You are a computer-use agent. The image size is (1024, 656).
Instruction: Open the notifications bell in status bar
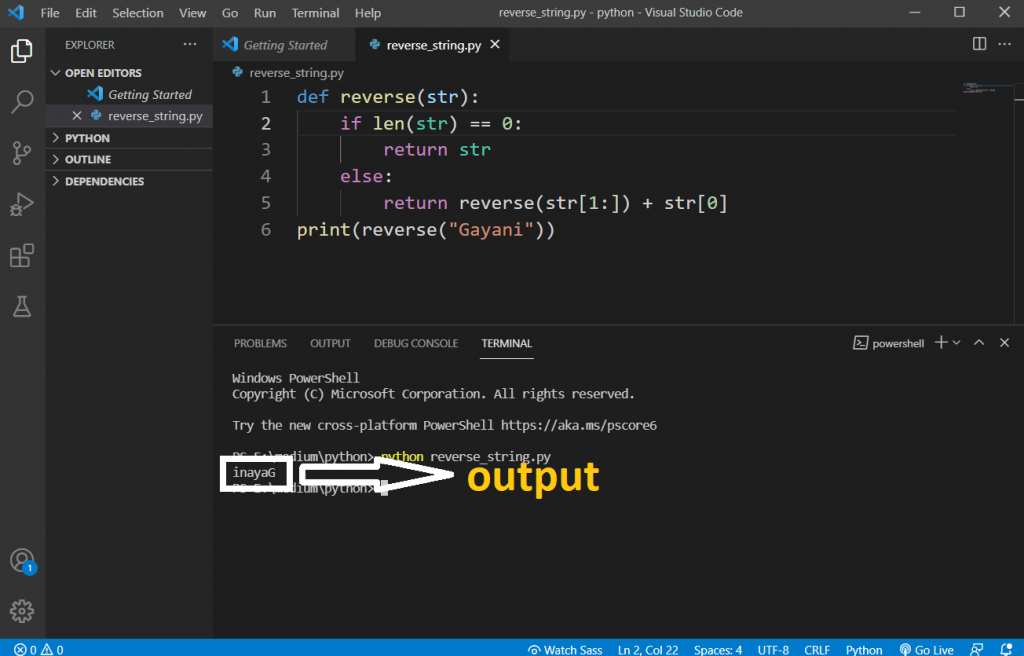click(1008, 649)
